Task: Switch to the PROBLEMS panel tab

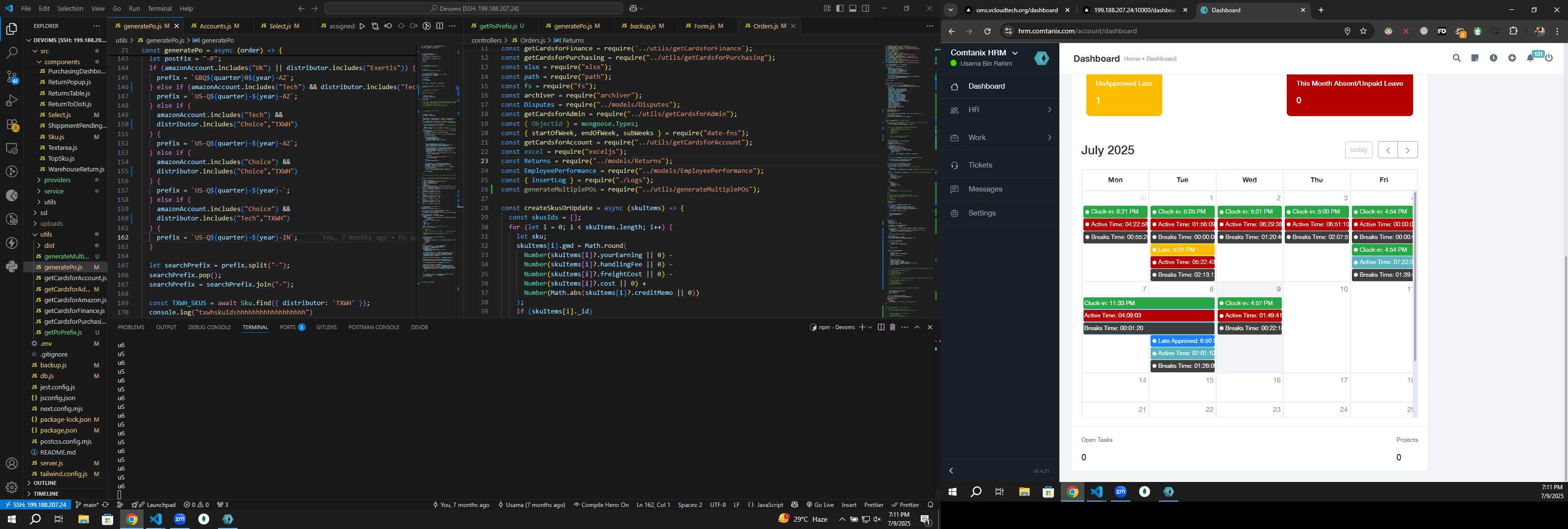Action: 131,328
